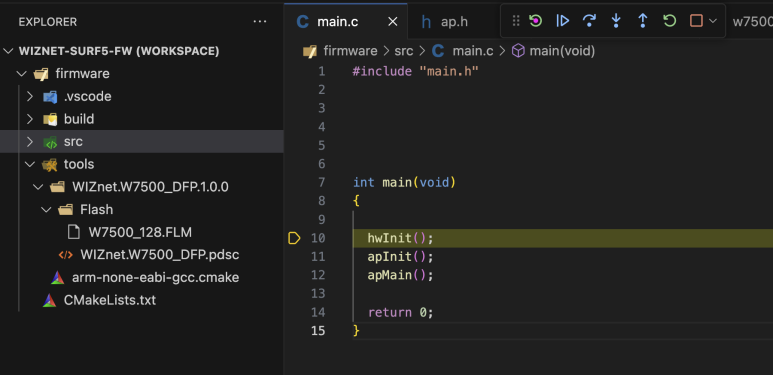
Task: Expand the src folder chevron
Action: 30,142
